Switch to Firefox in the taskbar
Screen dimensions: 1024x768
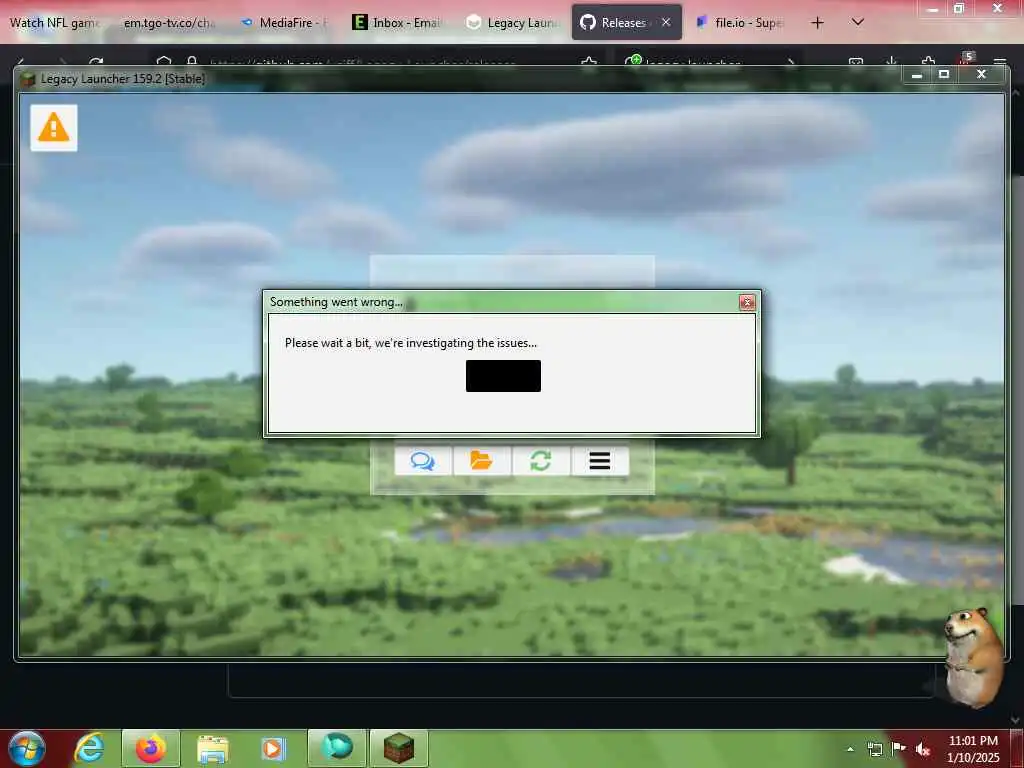(151, 748)
